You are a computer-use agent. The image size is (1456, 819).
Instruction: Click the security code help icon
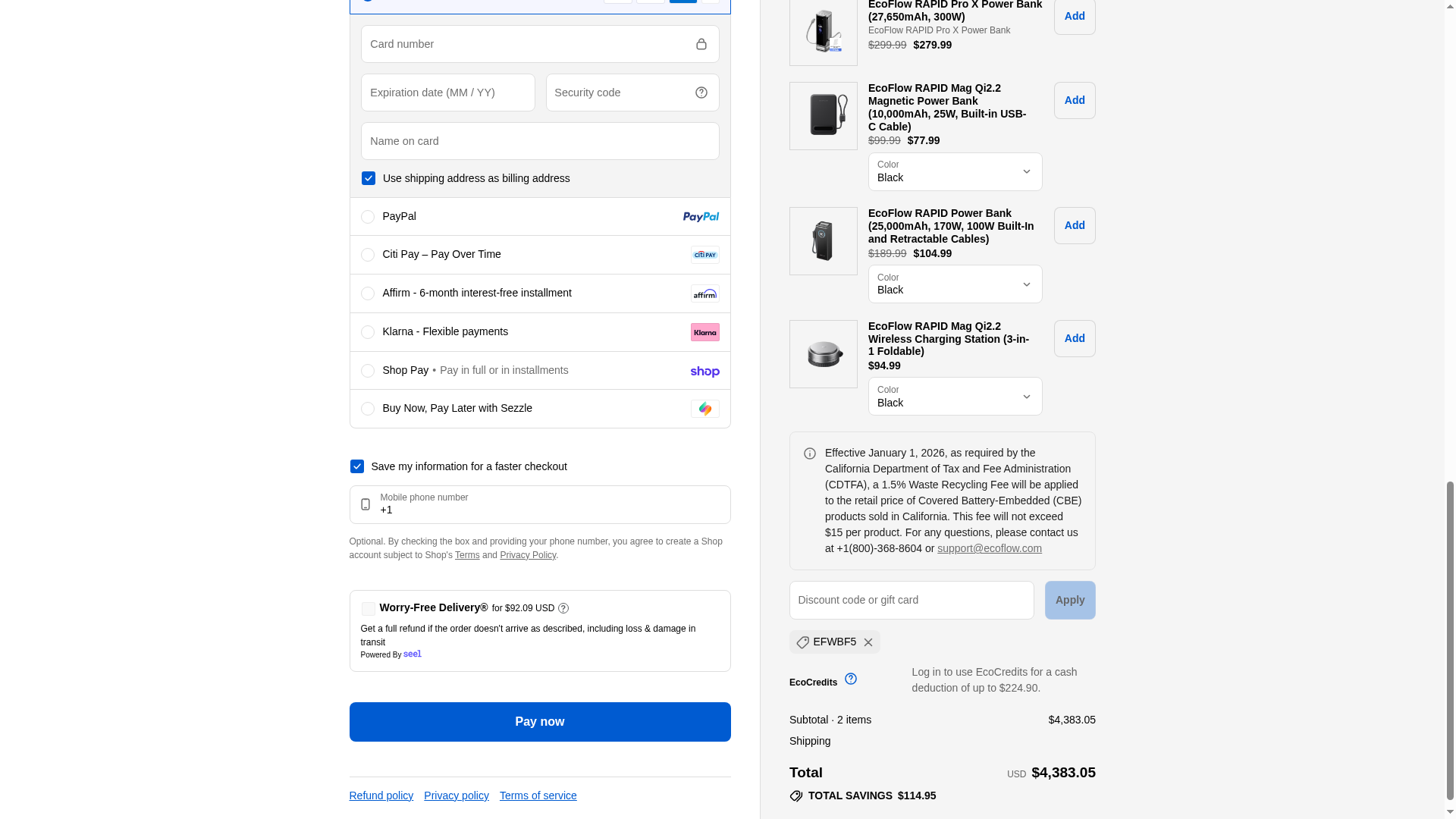pos(701,93)
